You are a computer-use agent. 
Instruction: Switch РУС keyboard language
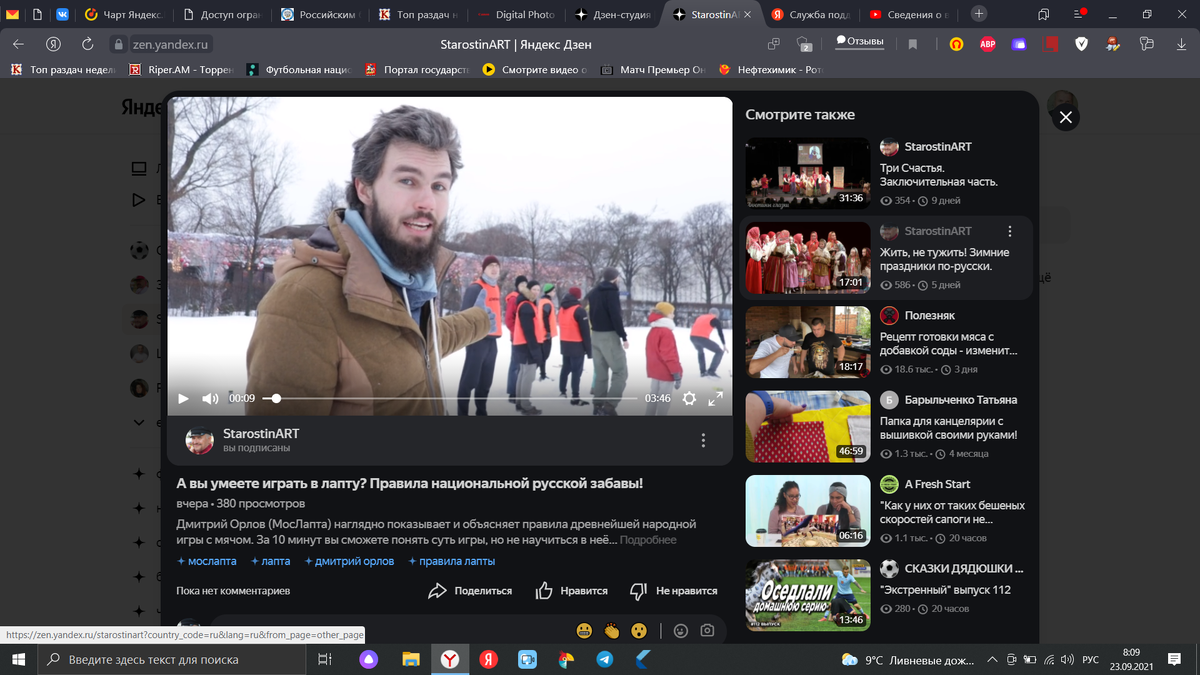click(1091, 659)
